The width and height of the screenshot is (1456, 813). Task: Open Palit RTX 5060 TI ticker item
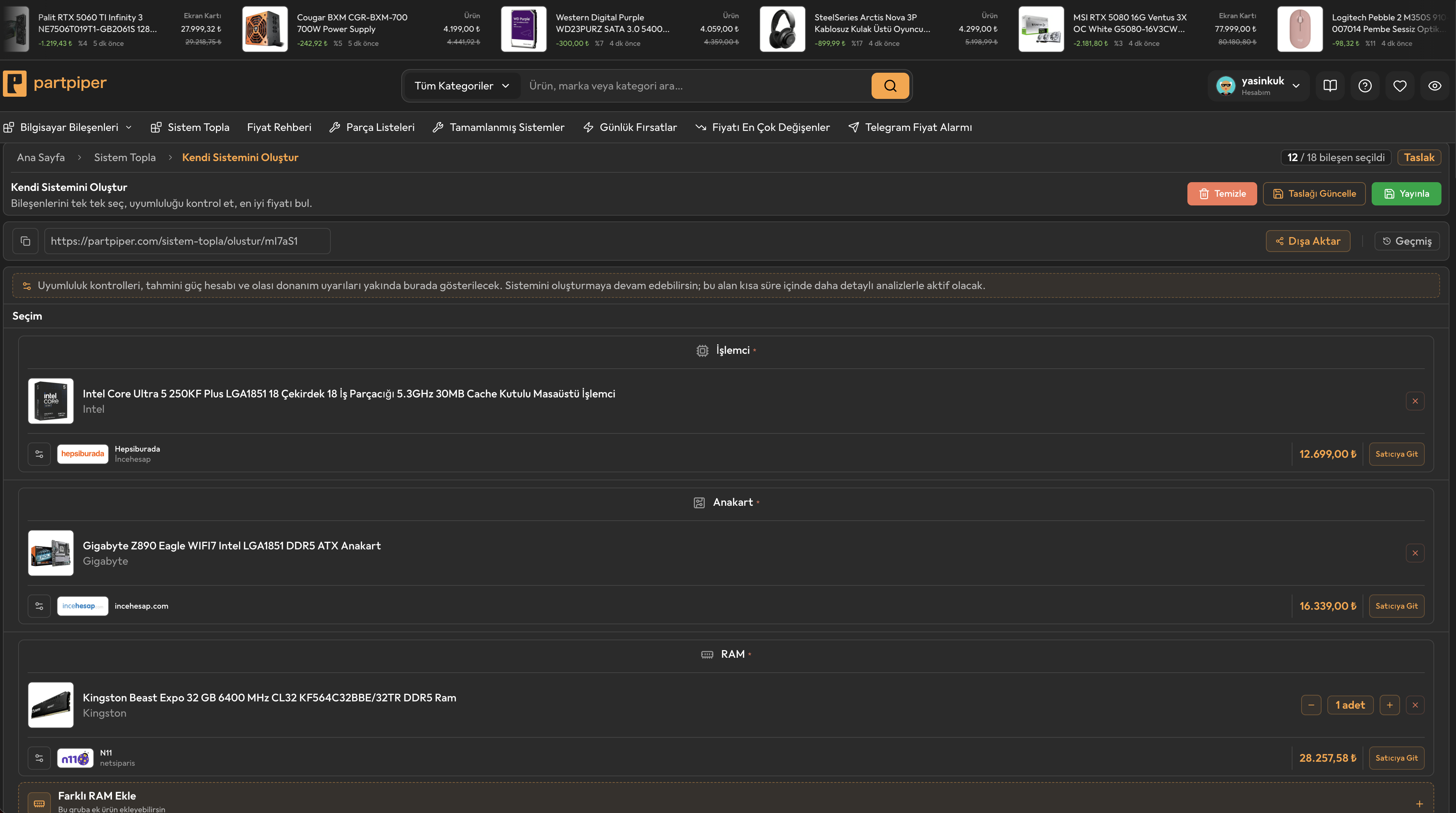113,29
